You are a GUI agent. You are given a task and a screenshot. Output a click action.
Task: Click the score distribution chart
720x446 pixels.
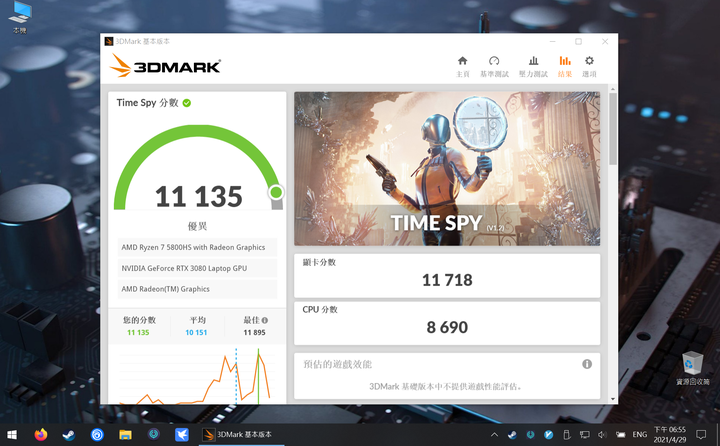[197, 376]
